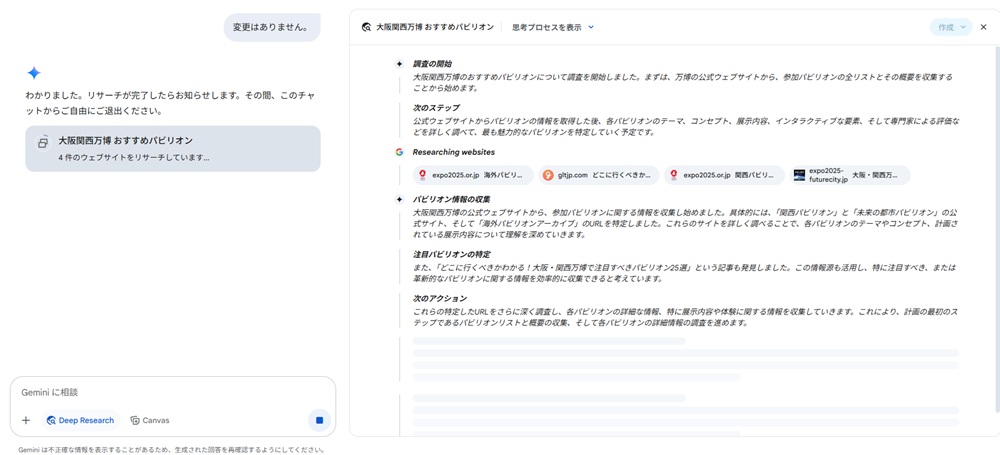The image size is (1000, 455).
Task: Click the 4 件のウェブサイトをリサーチしています status text
Action: click(133, 157)
